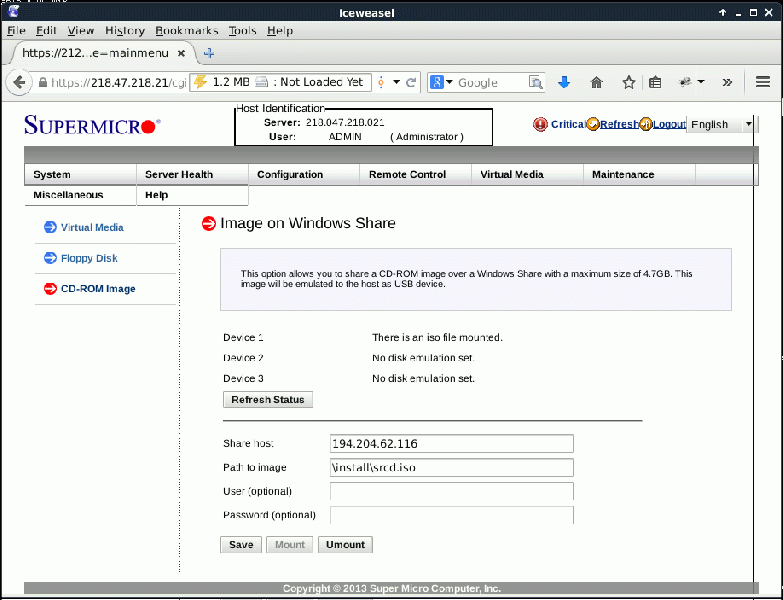
Task: Open the Server Health tab
Action: pos(179,175)
